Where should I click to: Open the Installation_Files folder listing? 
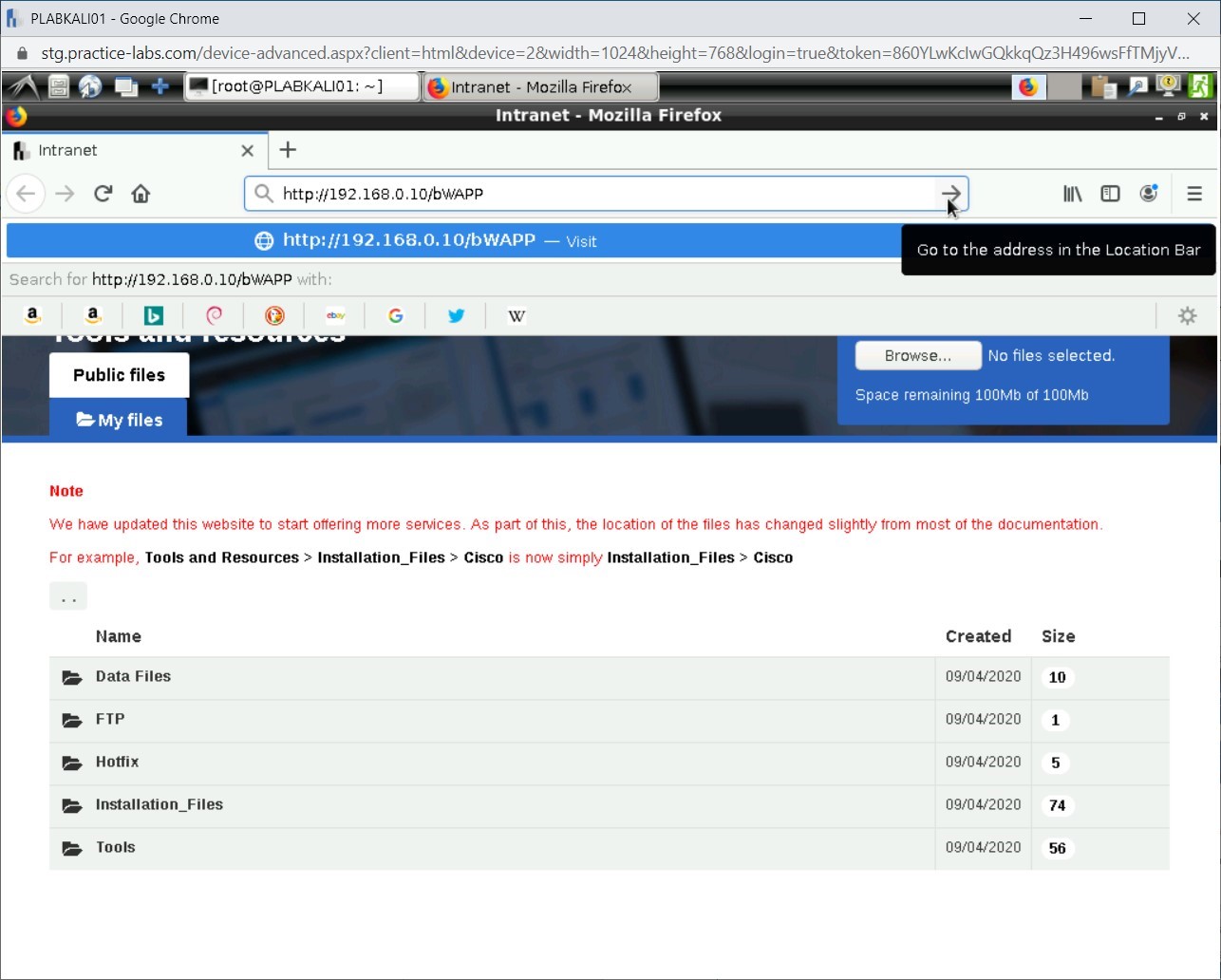point(159,804)
